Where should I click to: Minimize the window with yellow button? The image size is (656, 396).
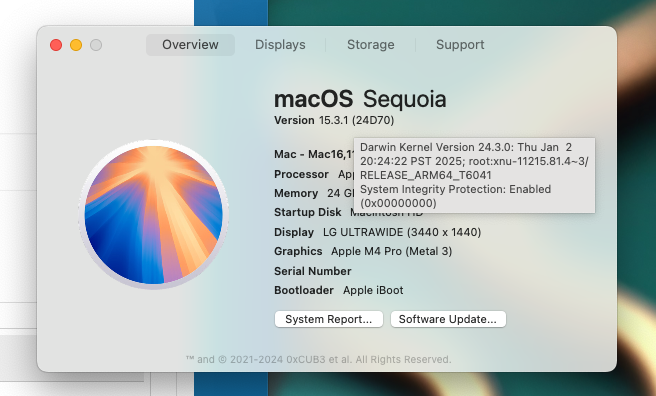(76, 45)
